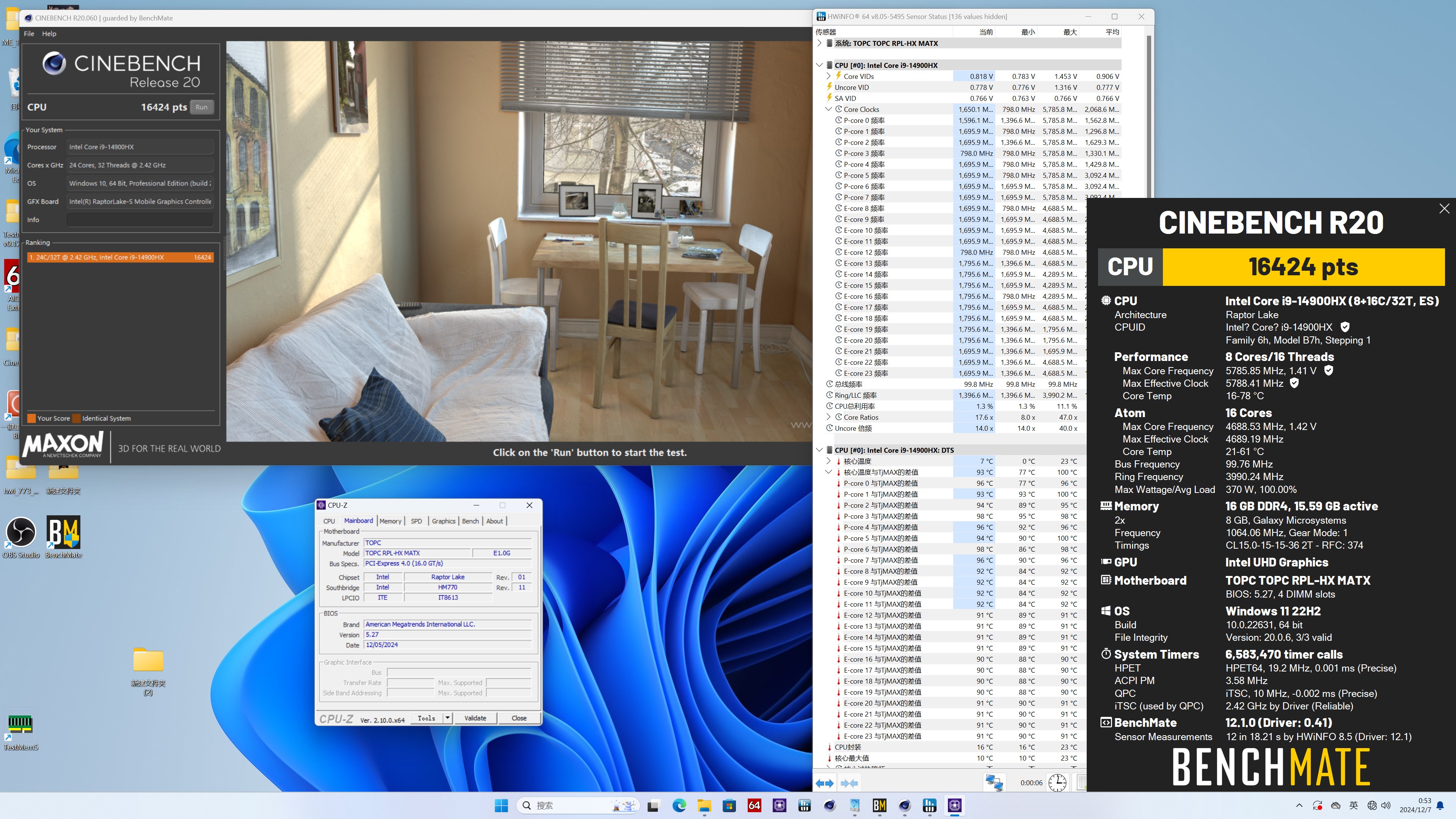The width and height of the screenshot is (1456, 819).
Task: Expand the 核心温度 row in HWiNFO
Action: tap(828, 462)
